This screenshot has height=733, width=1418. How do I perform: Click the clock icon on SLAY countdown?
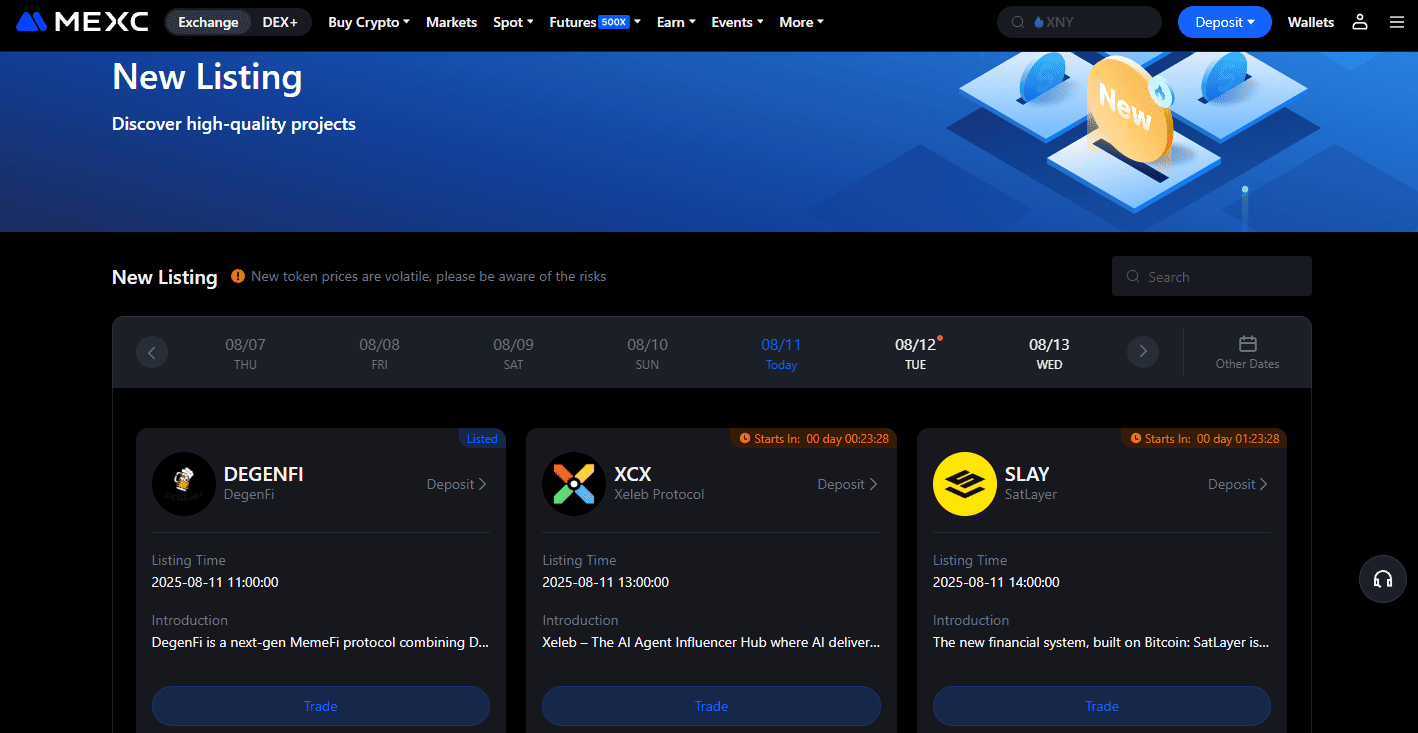tap(1135, 438)
